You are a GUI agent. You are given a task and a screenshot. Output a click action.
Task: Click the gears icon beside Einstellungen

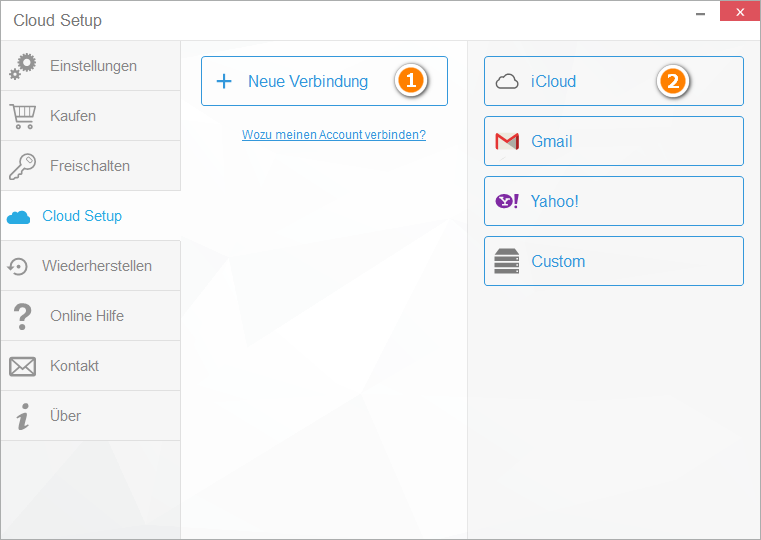coord(22,66)
